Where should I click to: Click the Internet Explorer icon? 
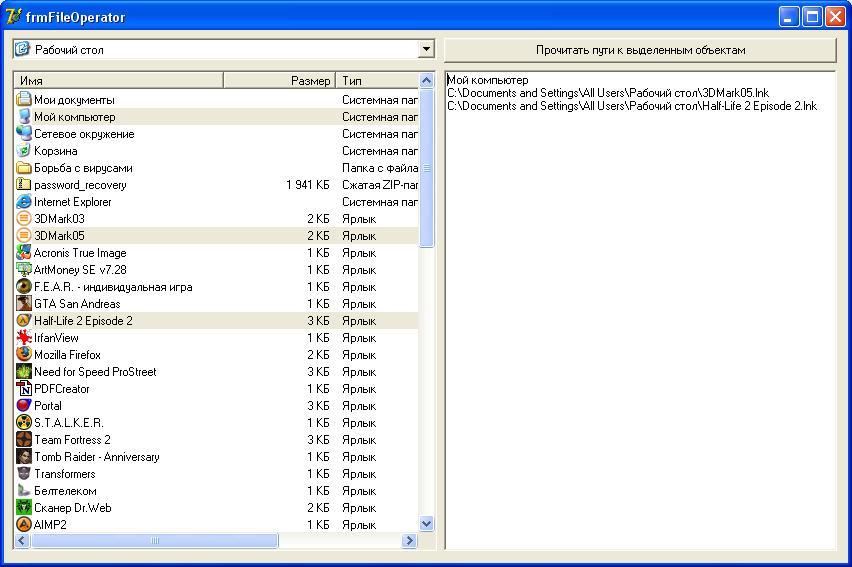(24, 202)
